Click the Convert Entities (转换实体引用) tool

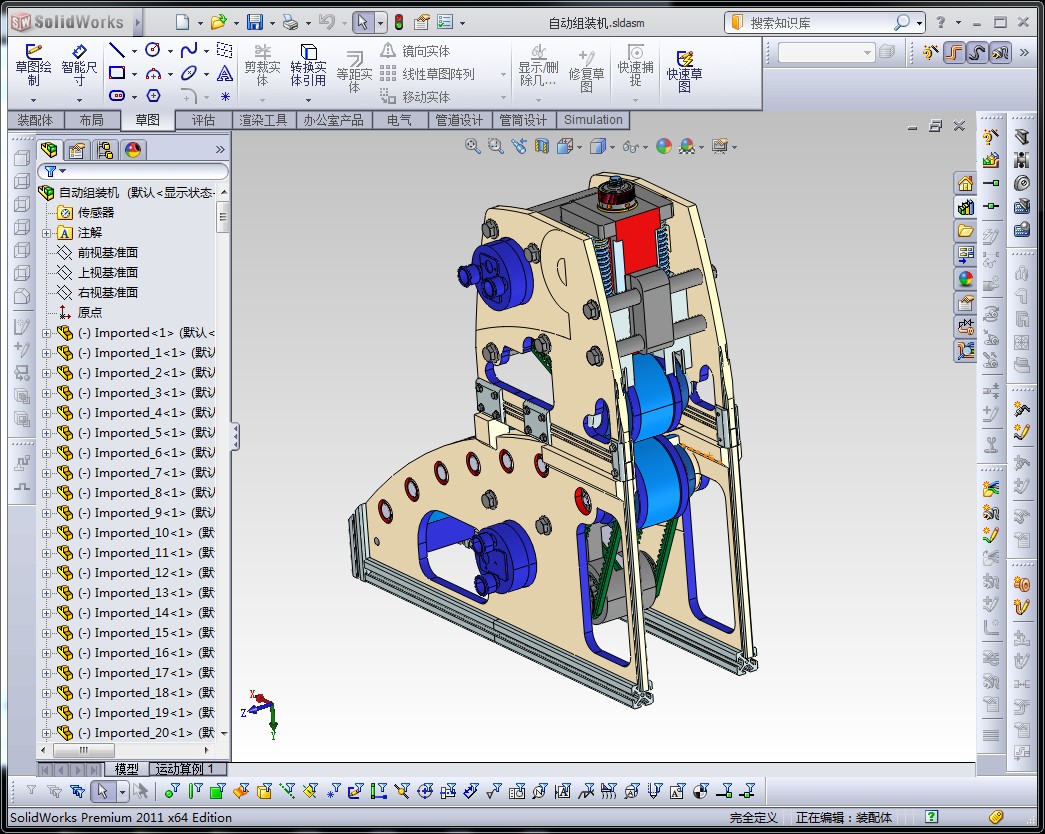308,67
